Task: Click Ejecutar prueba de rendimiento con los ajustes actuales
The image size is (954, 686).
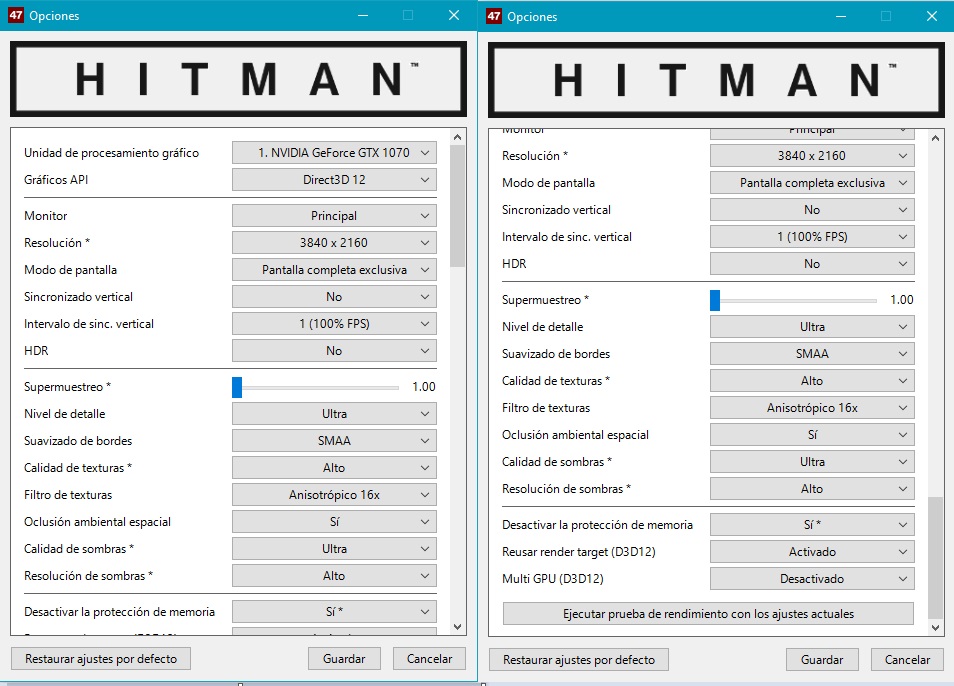Action: pyautogui.click(x=708, y=614)
